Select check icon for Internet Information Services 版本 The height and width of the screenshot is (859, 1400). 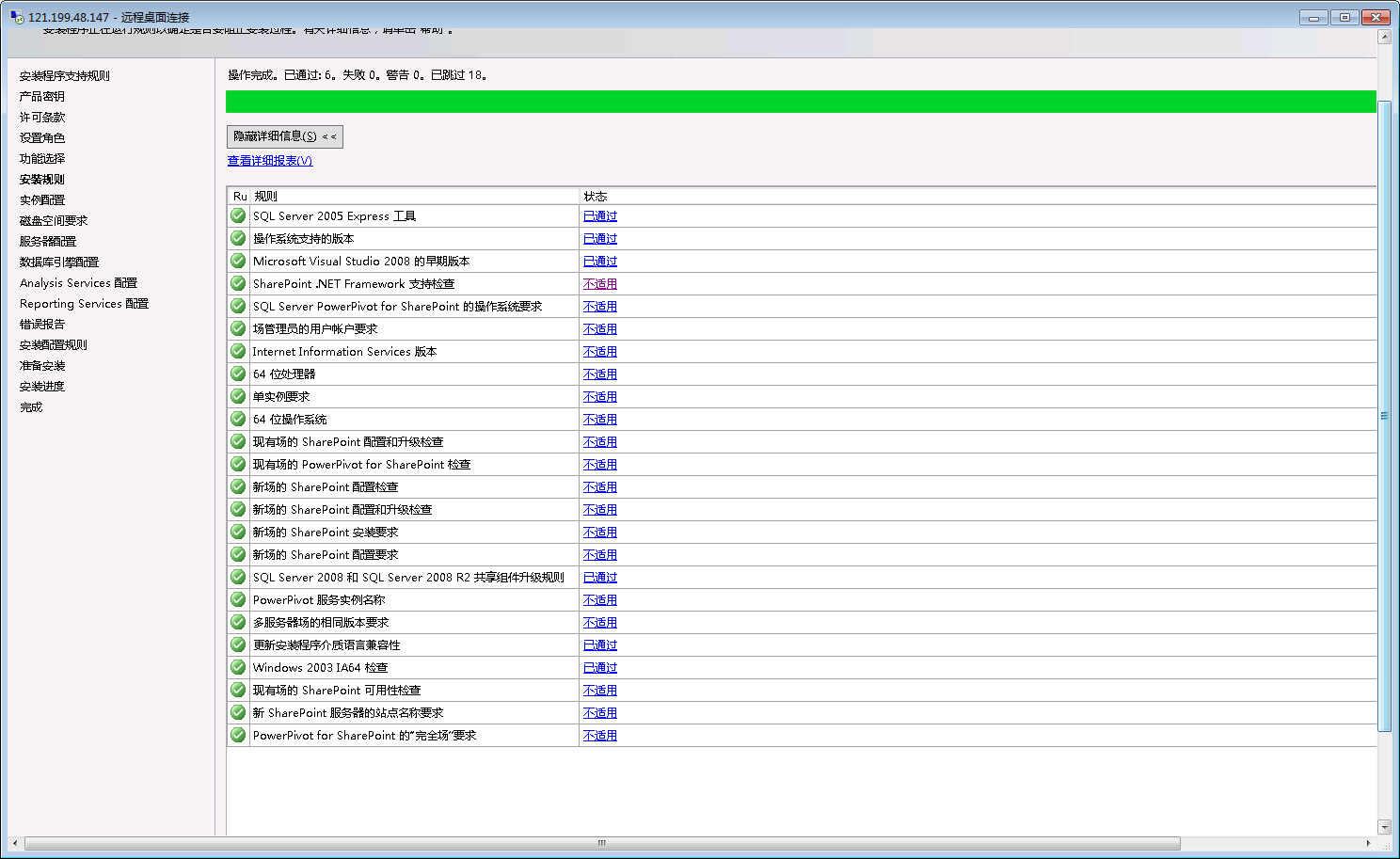238,351
